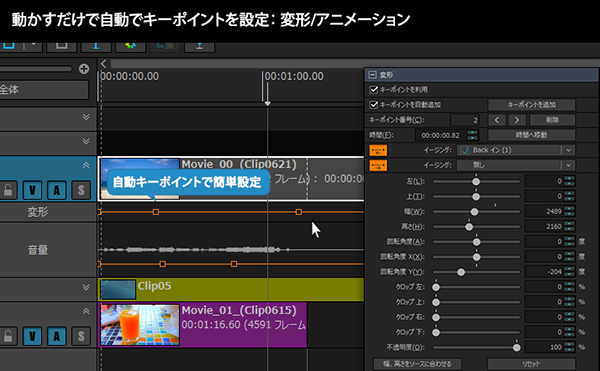Expand the Clip05 track with double chevron
Image resolution: width=600 pixels, height=371 pixels.
pos(86,287)
